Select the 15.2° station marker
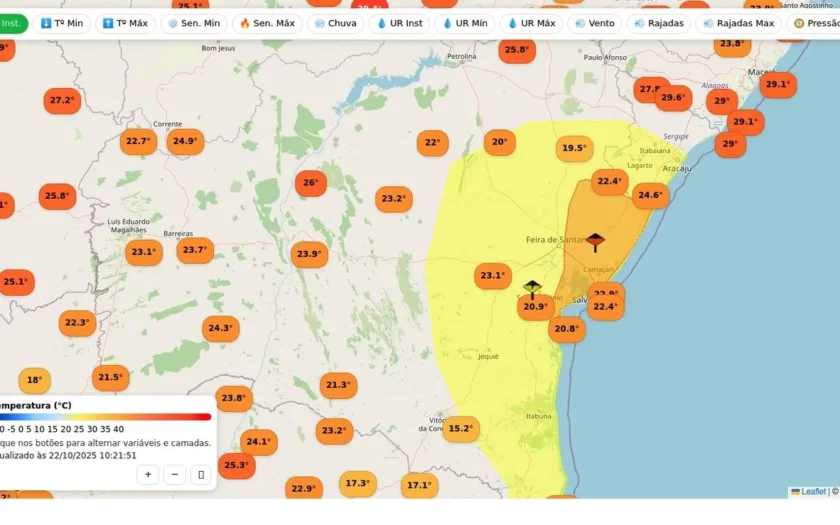The height and width of the screenshot is (525, 840). click(x=461, y=429)
